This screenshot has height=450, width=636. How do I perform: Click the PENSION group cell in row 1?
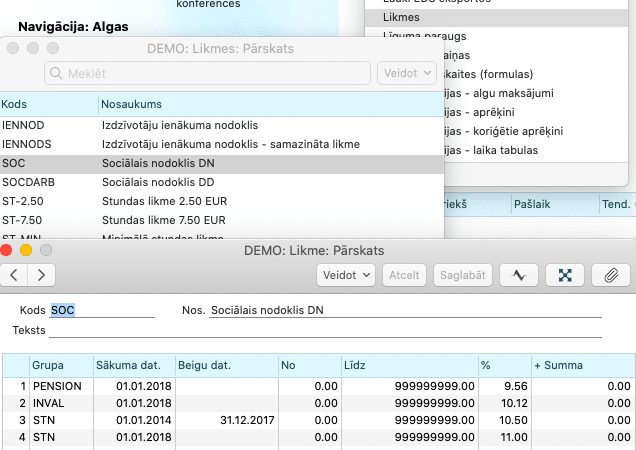[x=58, y=384]
